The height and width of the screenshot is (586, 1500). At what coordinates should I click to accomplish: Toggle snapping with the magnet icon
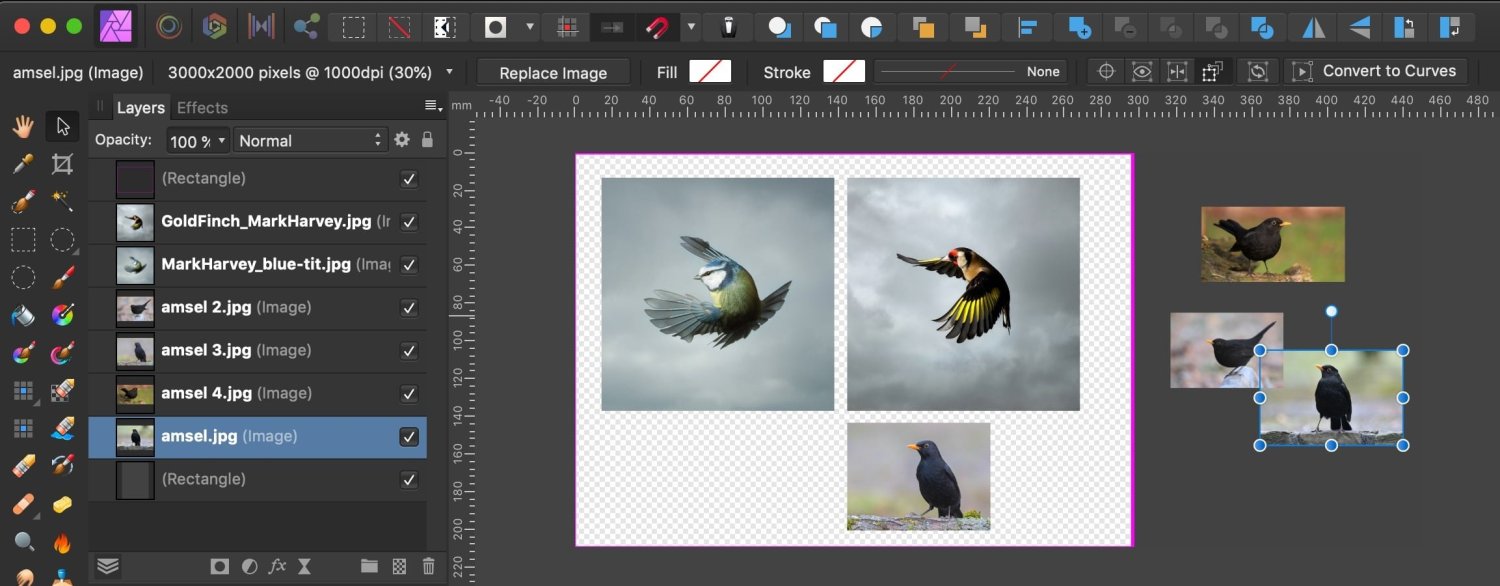(660, 27)
